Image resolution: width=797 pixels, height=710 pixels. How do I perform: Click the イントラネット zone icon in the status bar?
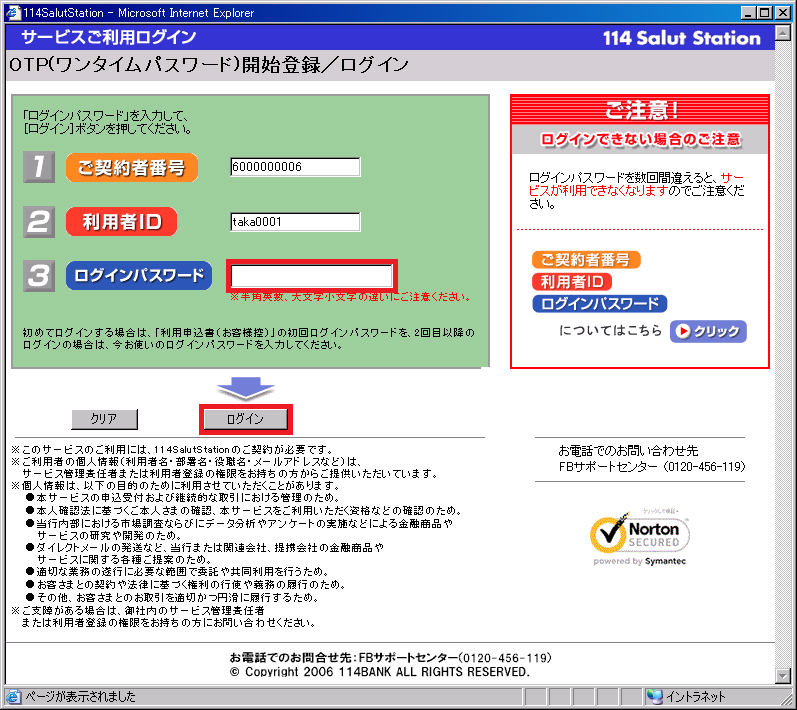(655, 697)
